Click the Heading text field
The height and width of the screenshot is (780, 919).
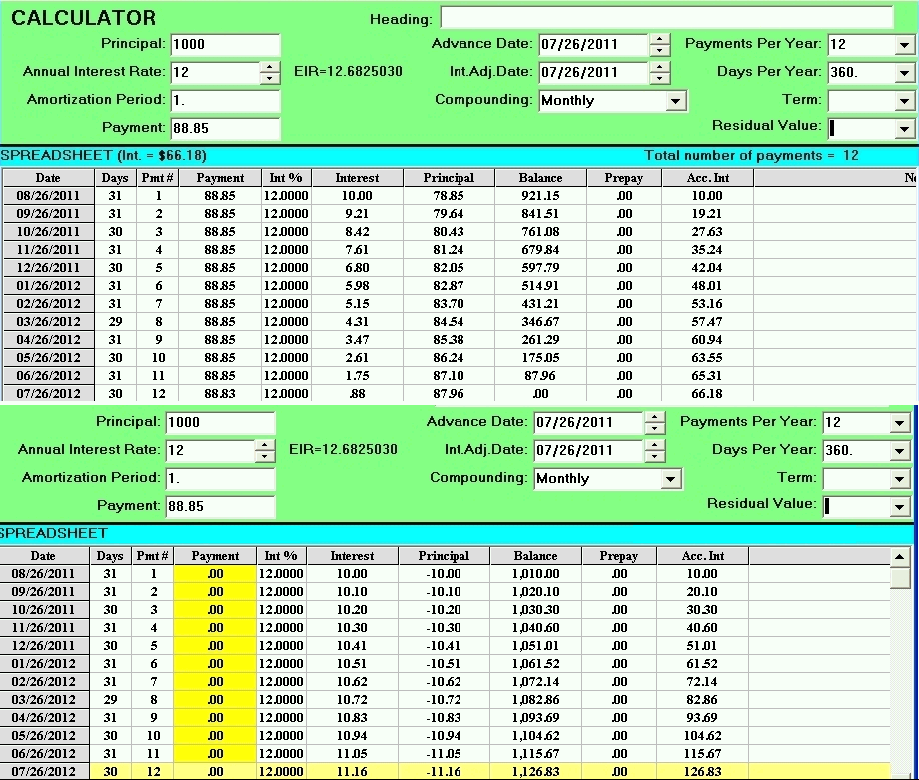pyautogui.click(x=666, y=18)
